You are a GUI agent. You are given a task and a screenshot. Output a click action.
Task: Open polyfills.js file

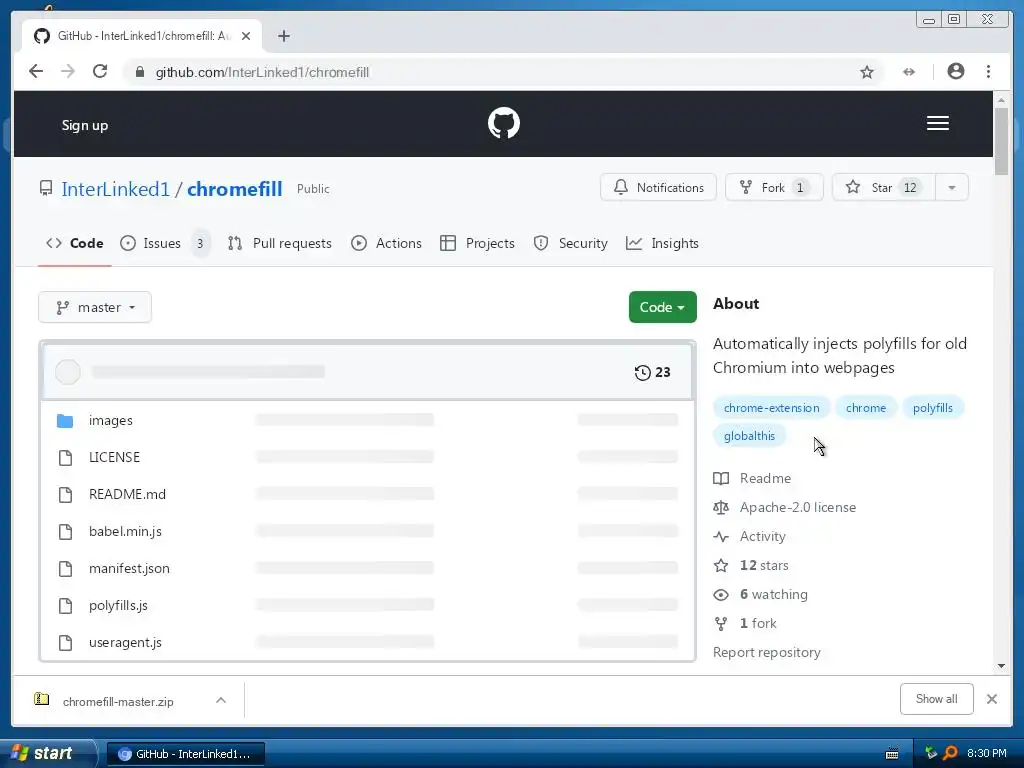118,605
